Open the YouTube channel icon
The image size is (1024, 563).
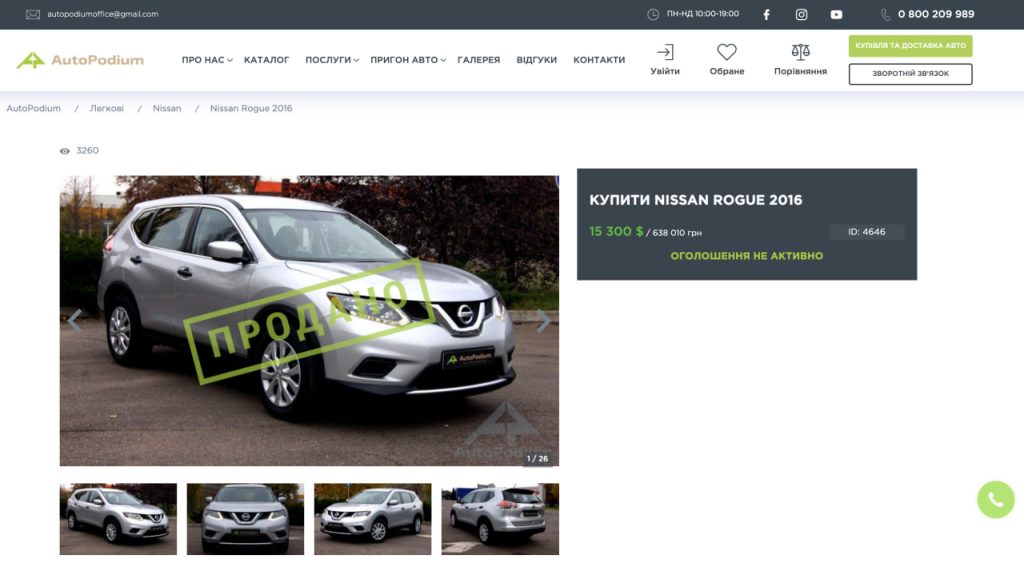836,14
